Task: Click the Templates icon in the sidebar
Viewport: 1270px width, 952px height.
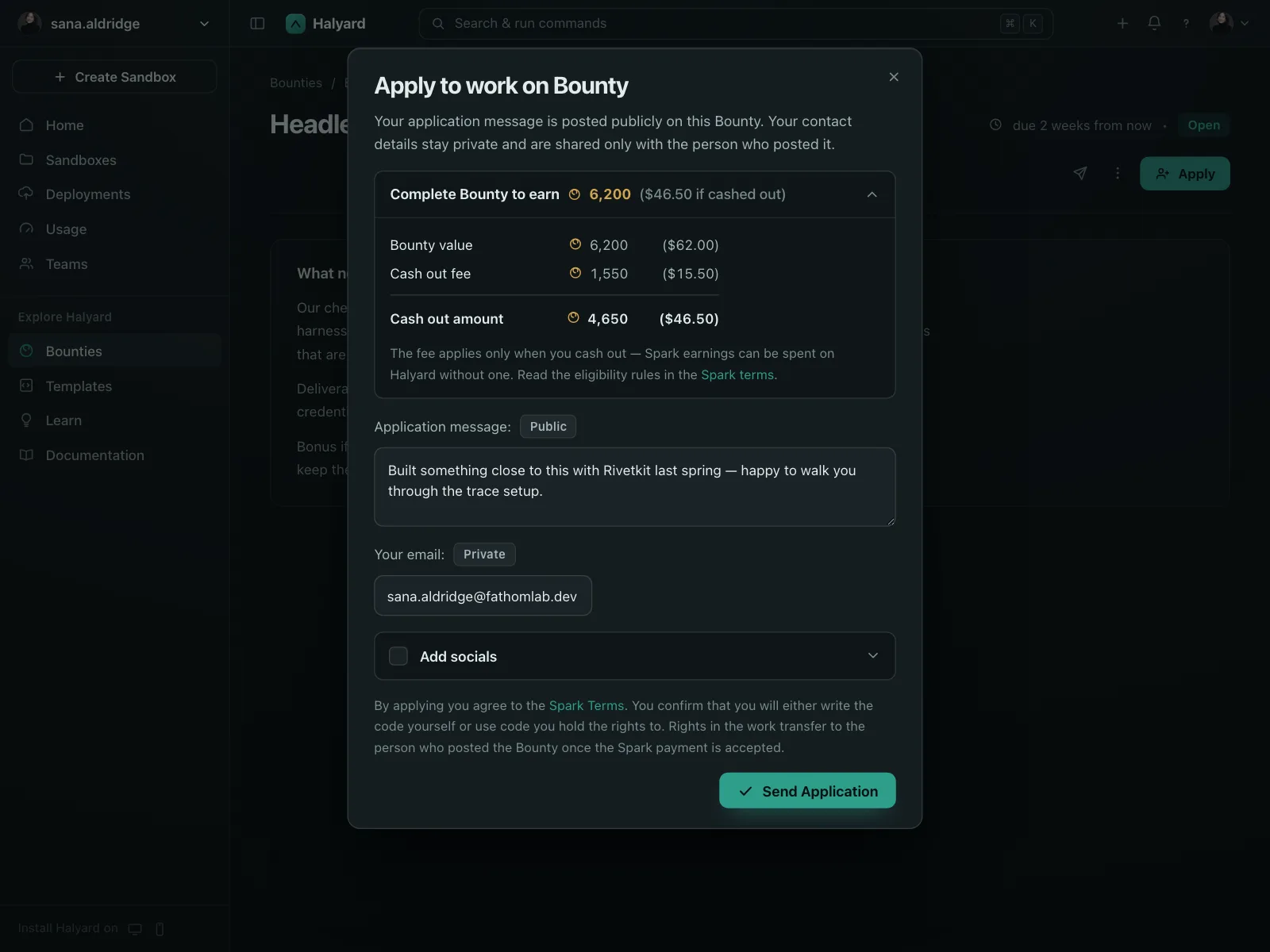Action: (26, 386)
